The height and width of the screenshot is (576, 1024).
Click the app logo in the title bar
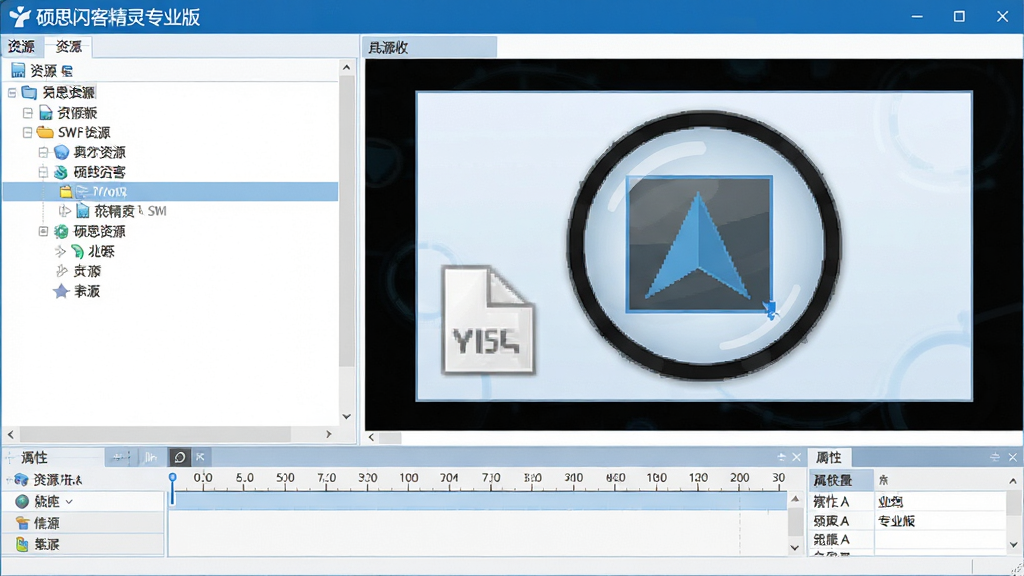point(20,16)
